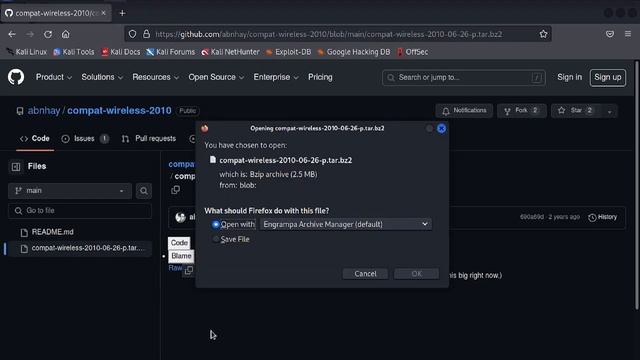Select the Save File radio button
The height and width of the screenshot is (360, 640).
[216, 239]
